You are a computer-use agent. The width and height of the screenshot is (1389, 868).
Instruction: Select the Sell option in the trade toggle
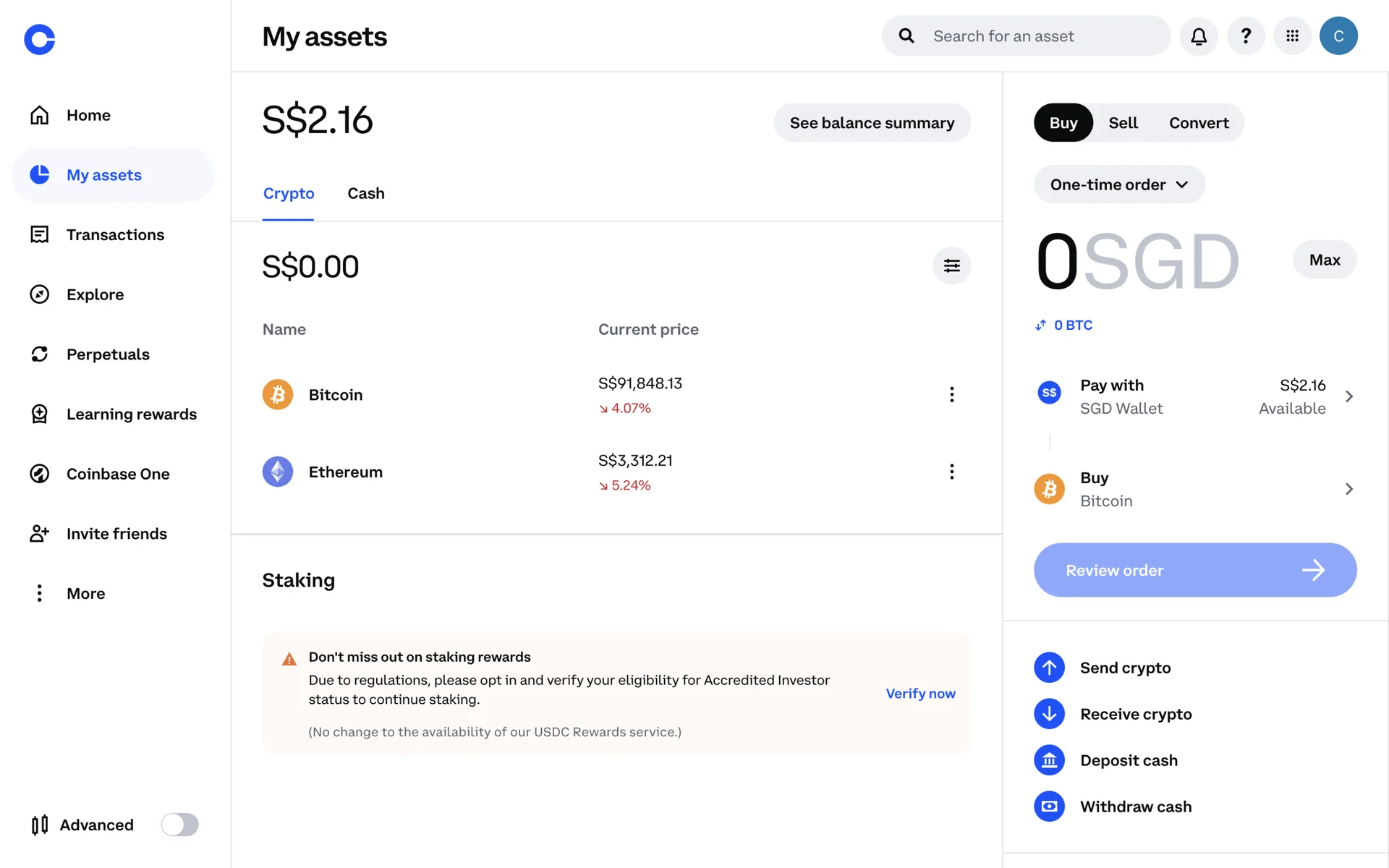point(1123,123)
